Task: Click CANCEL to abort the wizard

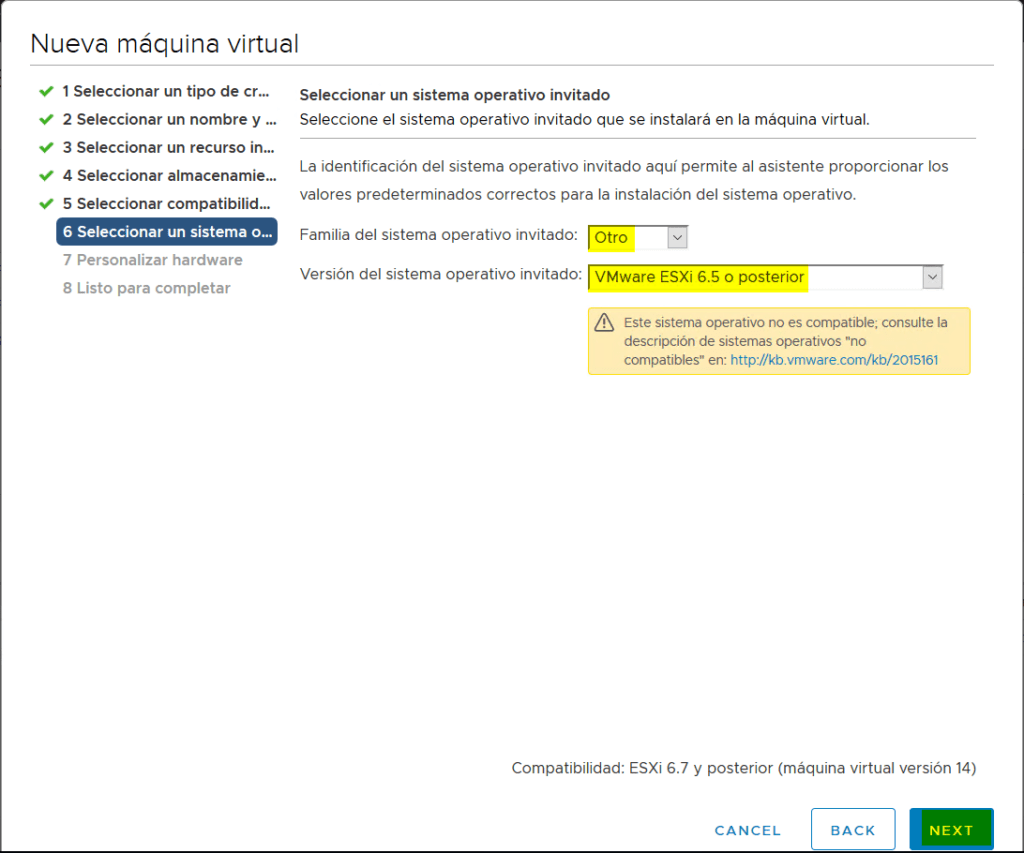Action: coord(747,830)
